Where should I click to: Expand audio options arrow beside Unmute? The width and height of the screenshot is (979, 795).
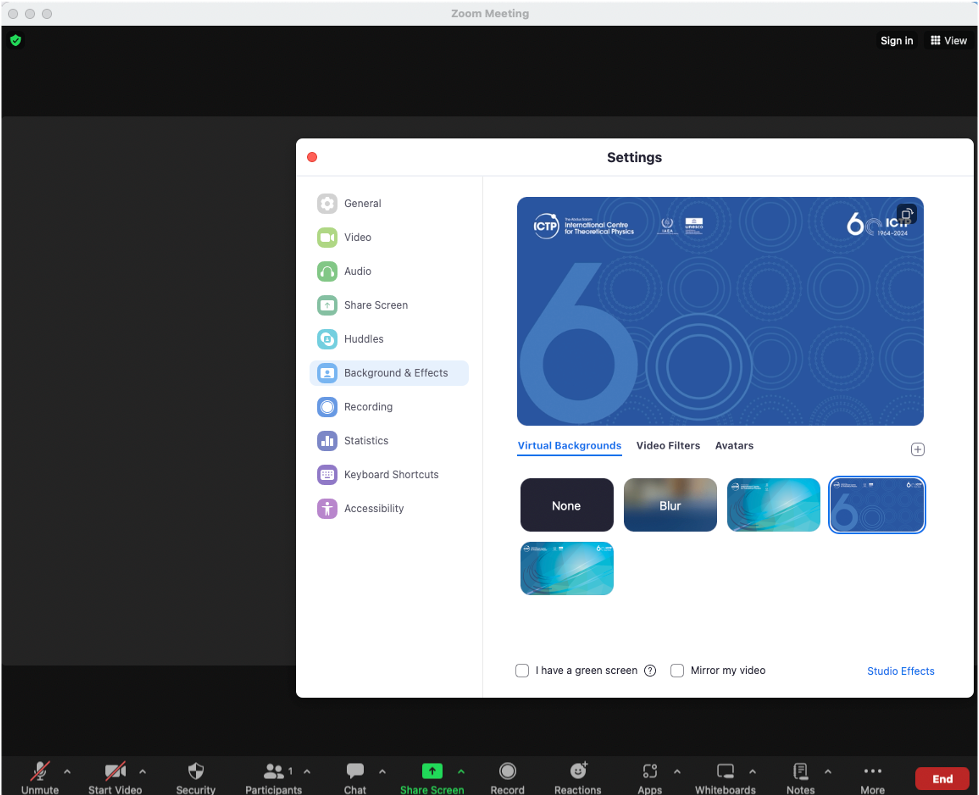pyautogui.click(x=67, y=771)
